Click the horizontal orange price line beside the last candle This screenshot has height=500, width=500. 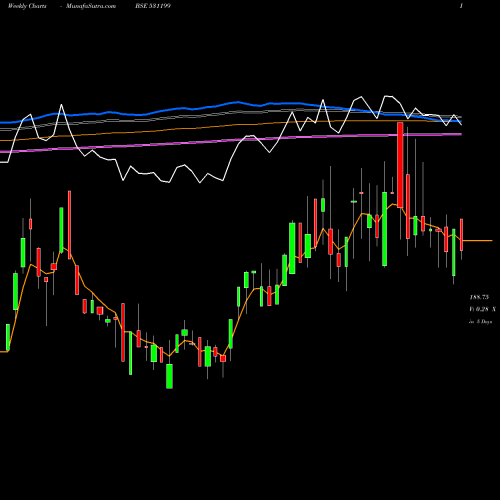pyautogui.click(x=478, y=240)
